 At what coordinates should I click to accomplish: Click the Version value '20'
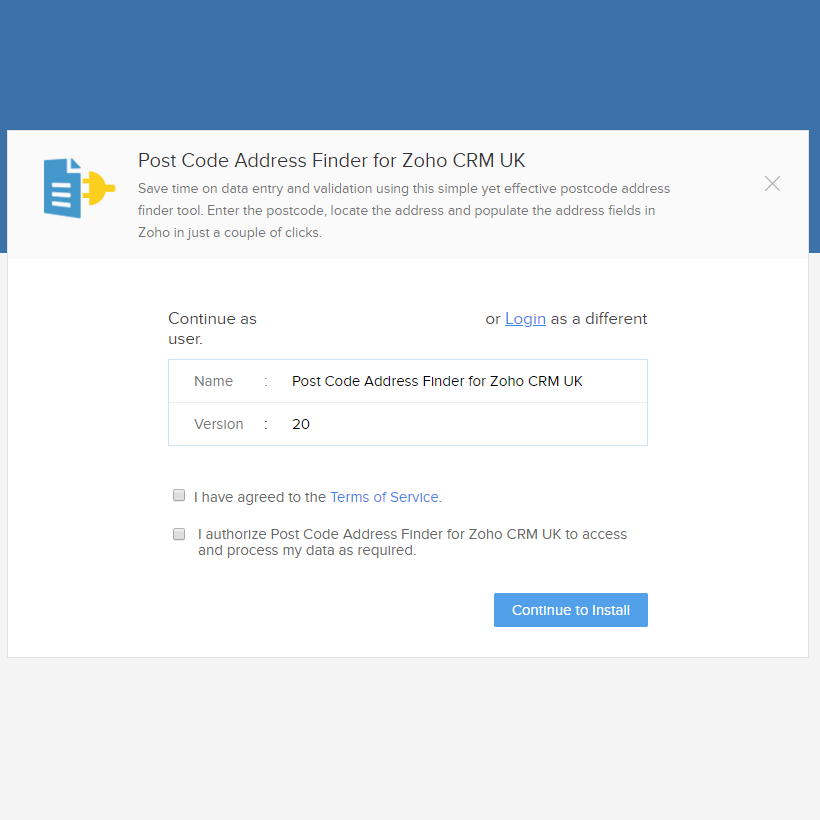pyautogui.click(x=301, y=424)
